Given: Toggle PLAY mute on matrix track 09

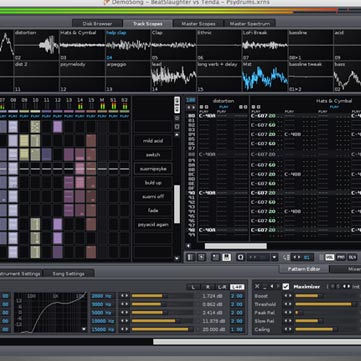Looking at the screenshot, I should pyautogui.click(x=24, y=116).
